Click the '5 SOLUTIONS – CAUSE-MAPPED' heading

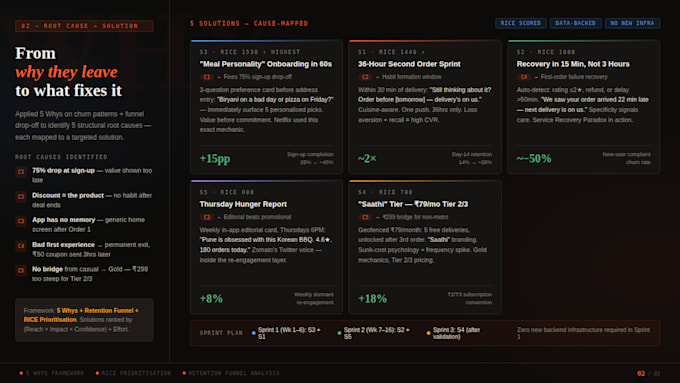click(249, 23)
